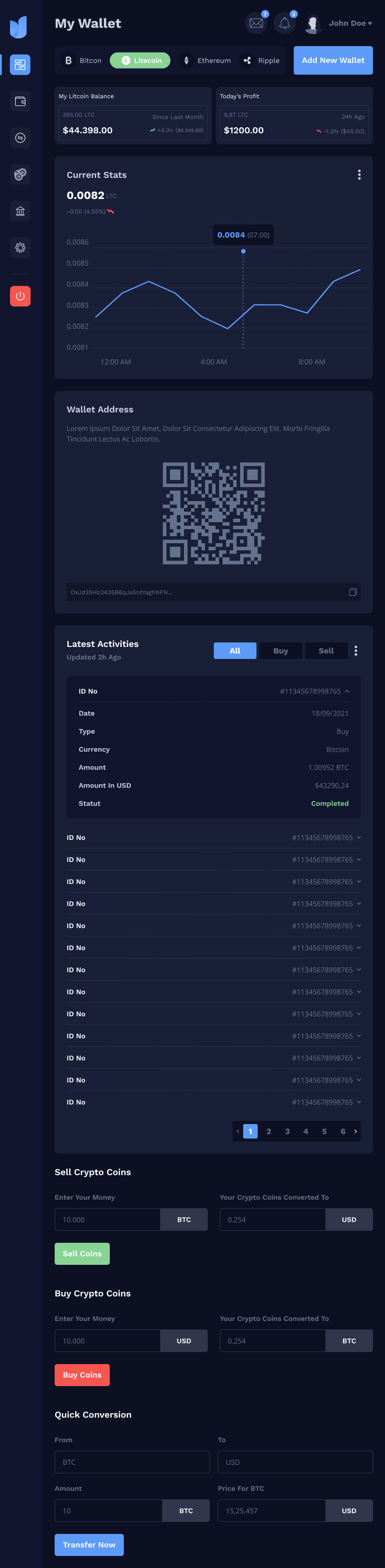This screenshot has height=1568, width=385.
Task: Open the exchange arrows icon in the sidebar
Action: pos(20,138)
